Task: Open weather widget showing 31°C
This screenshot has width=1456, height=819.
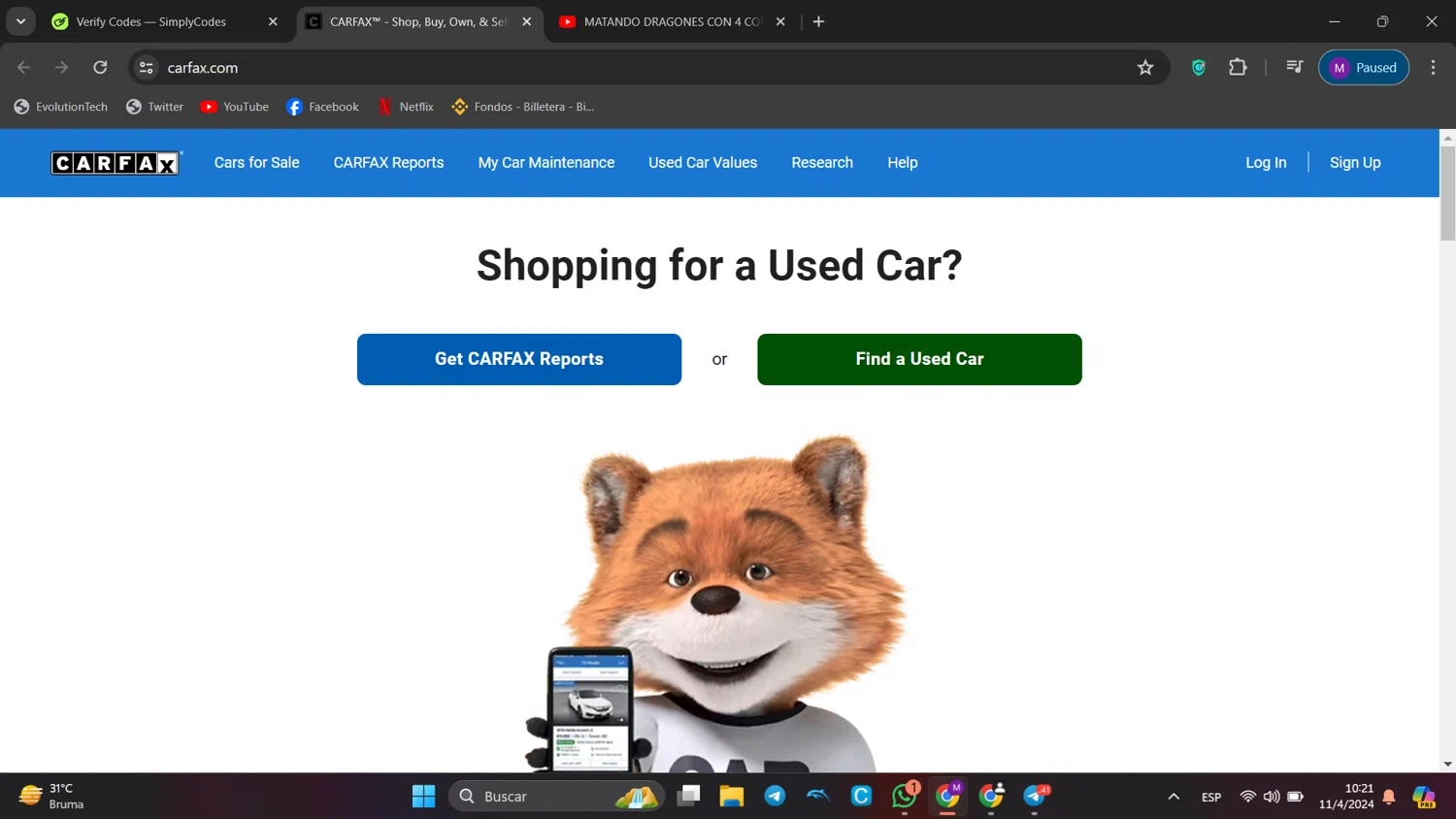Action: (50, 796)
